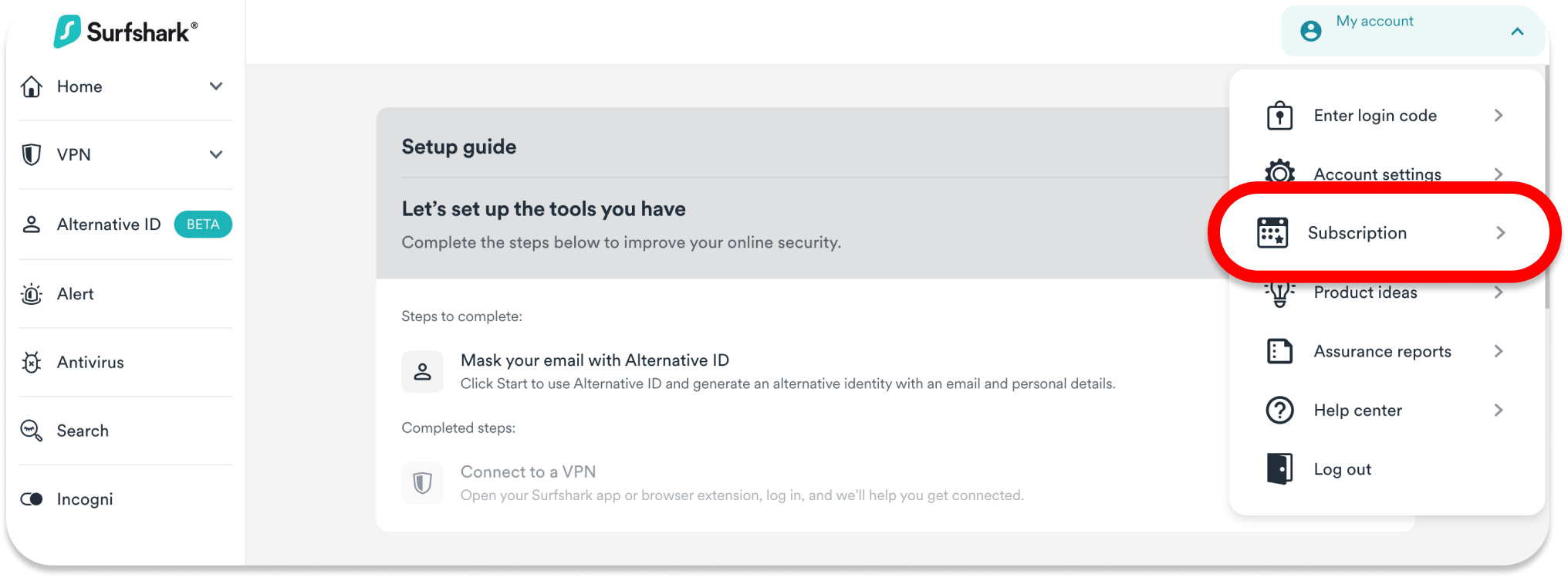Click the Antivirus bug icon
Screen dimensions: 1568x578
click(x=32, y=362)
